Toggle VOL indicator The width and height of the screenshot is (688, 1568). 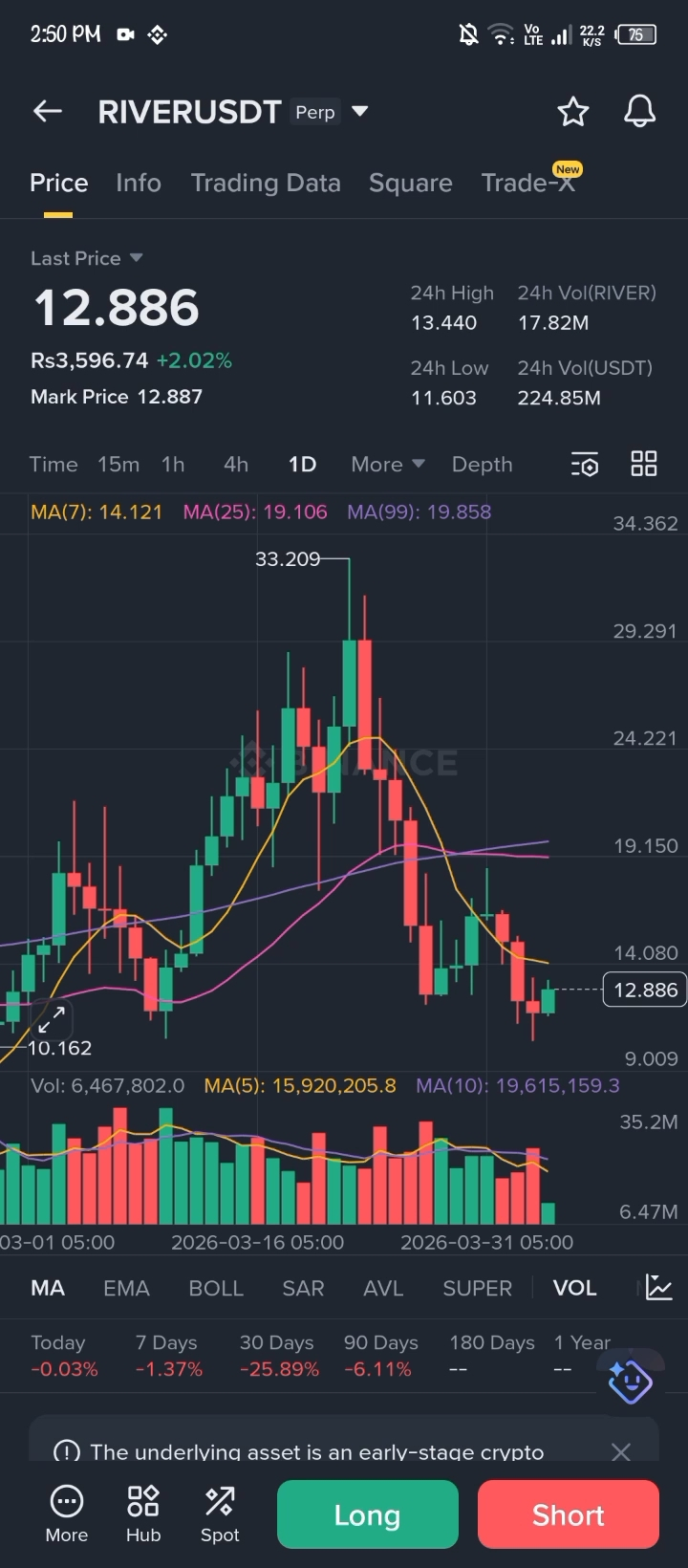tap(574, 1288)
